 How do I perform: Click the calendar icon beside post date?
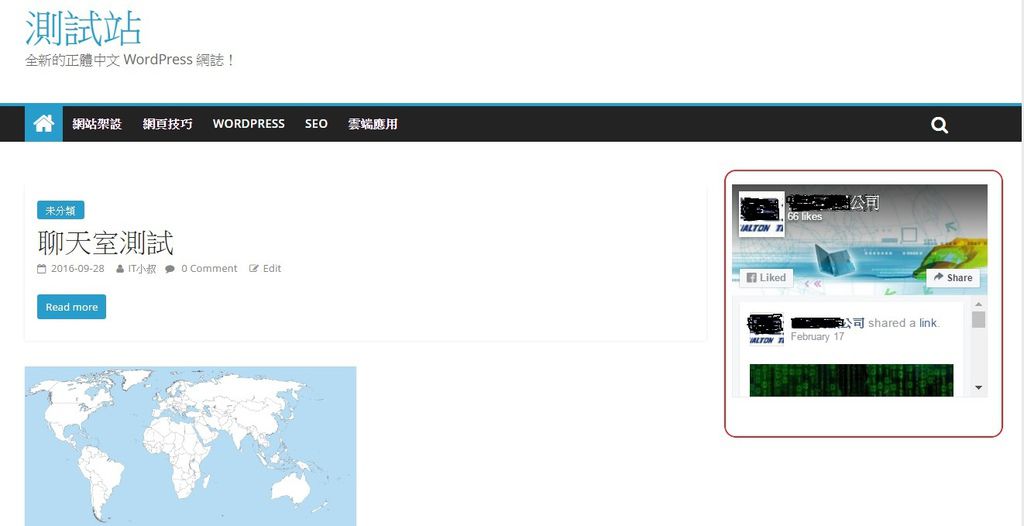[x=42, y=269]
